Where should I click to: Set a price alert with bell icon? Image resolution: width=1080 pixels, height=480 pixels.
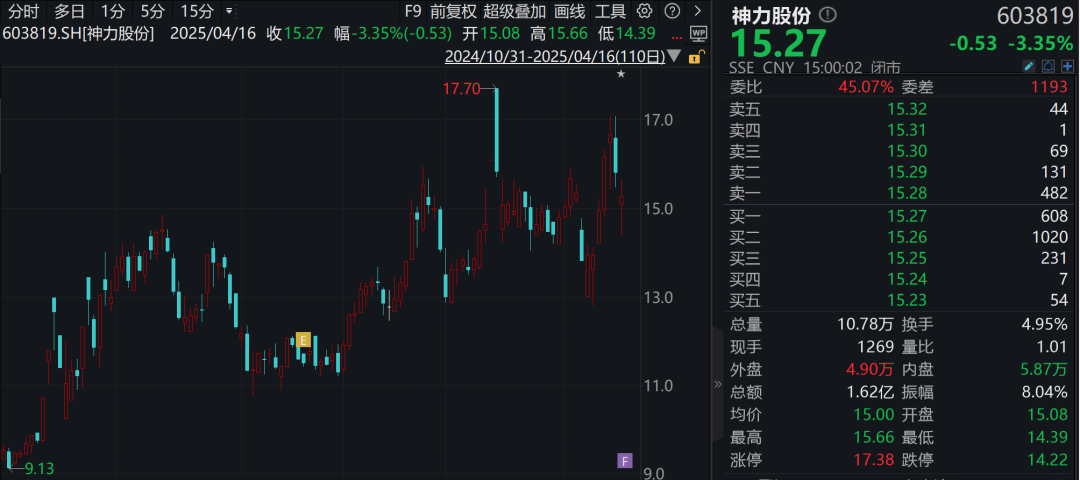click(x=1048, y=66)
